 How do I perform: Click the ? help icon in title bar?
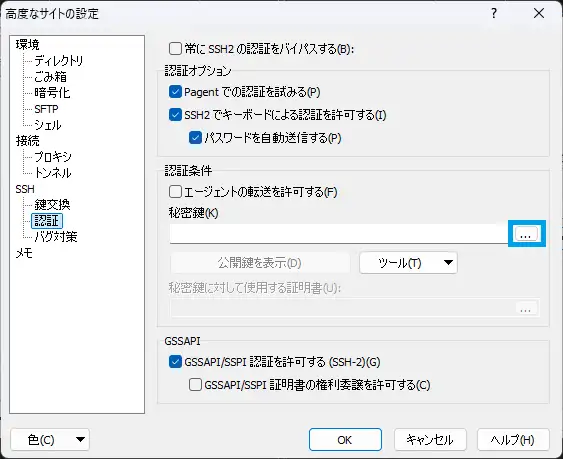point(494,13)
